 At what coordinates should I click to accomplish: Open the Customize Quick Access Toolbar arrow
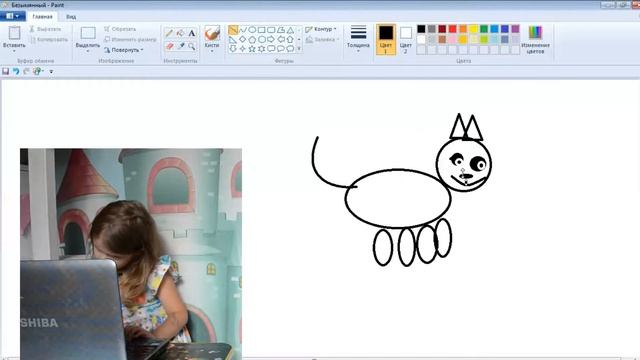(x=51, y=72)
